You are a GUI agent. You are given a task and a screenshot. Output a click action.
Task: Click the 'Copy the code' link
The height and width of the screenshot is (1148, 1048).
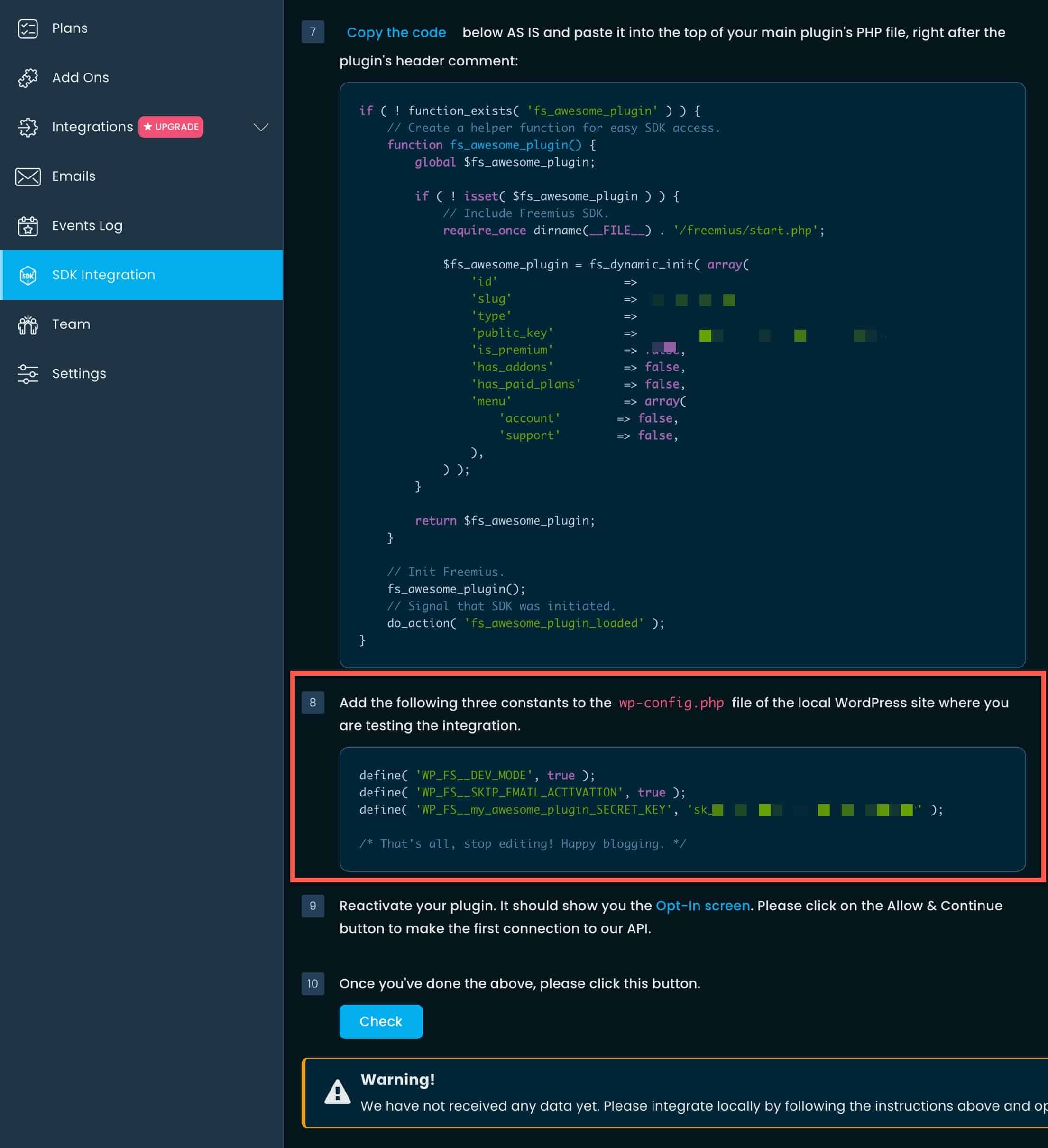click(396, 32)
